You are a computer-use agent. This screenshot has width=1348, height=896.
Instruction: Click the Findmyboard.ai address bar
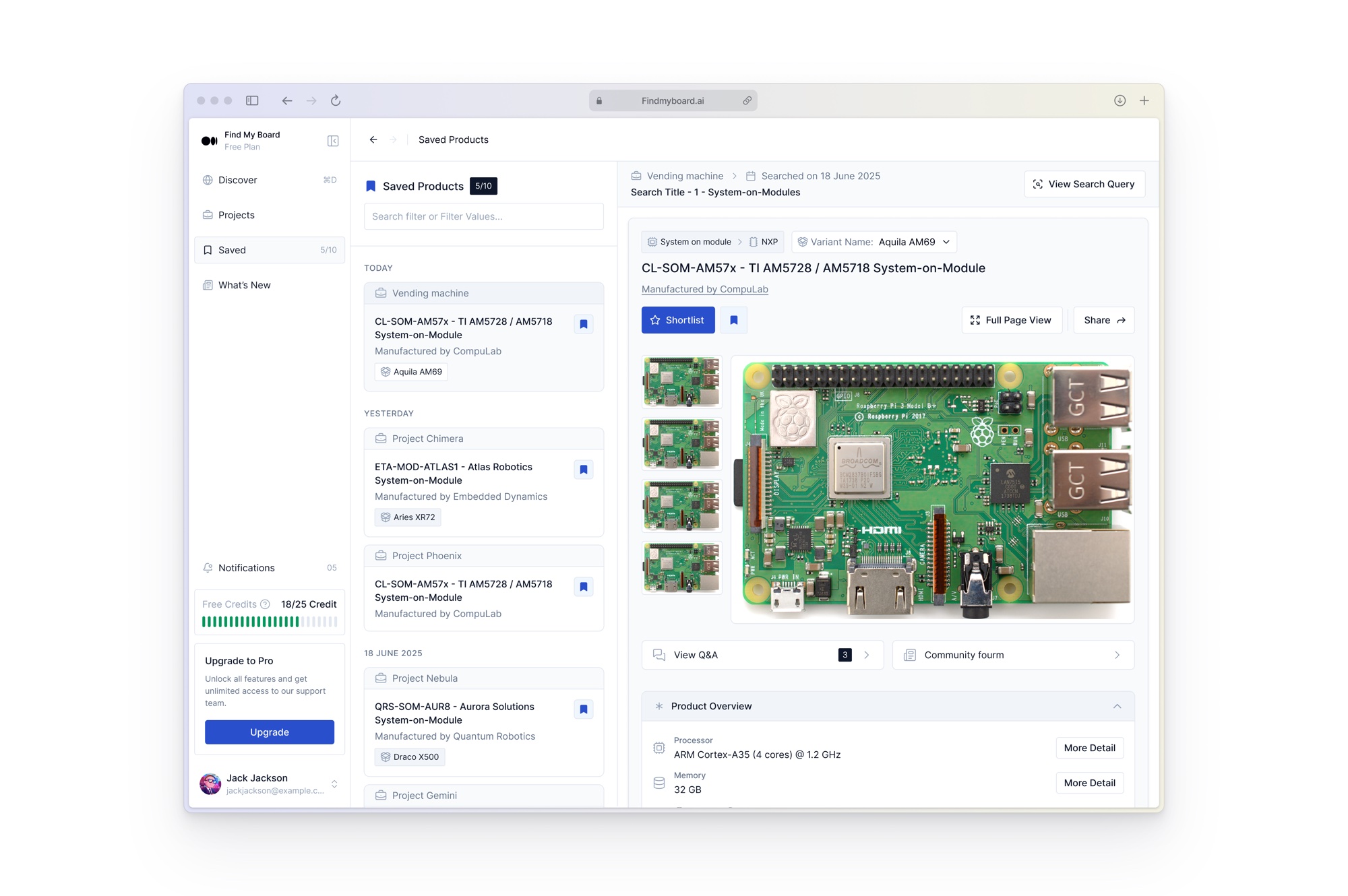point(673,100)
